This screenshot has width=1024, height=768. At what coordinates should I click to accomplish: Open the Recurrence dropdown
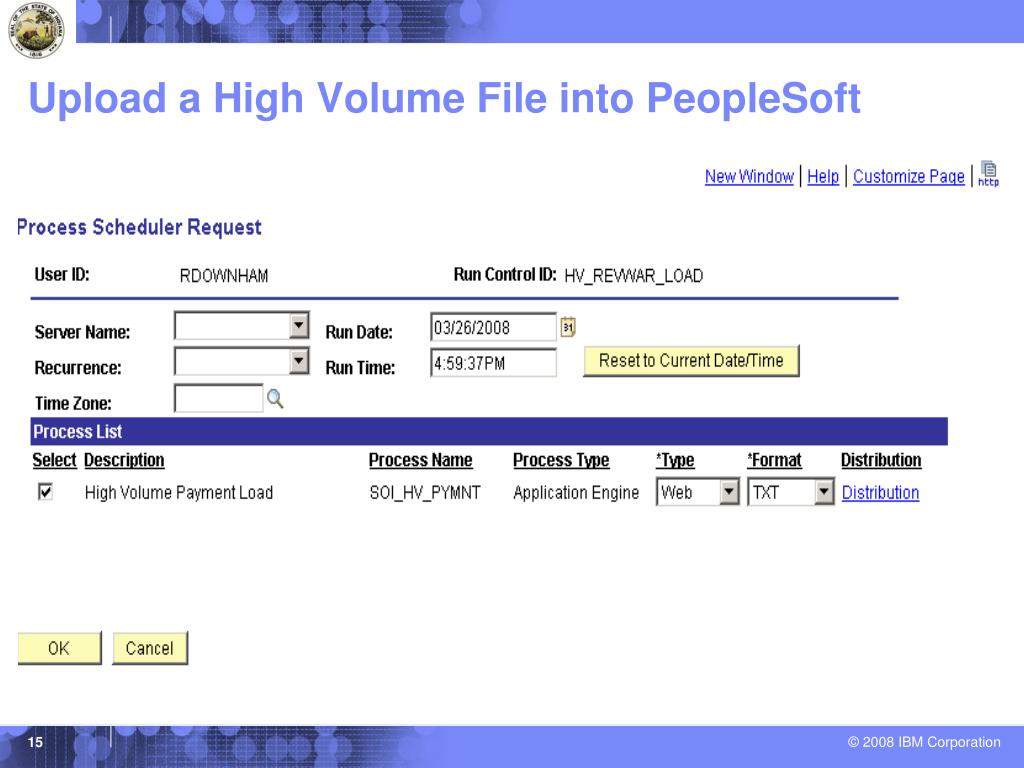coord(242,361)
